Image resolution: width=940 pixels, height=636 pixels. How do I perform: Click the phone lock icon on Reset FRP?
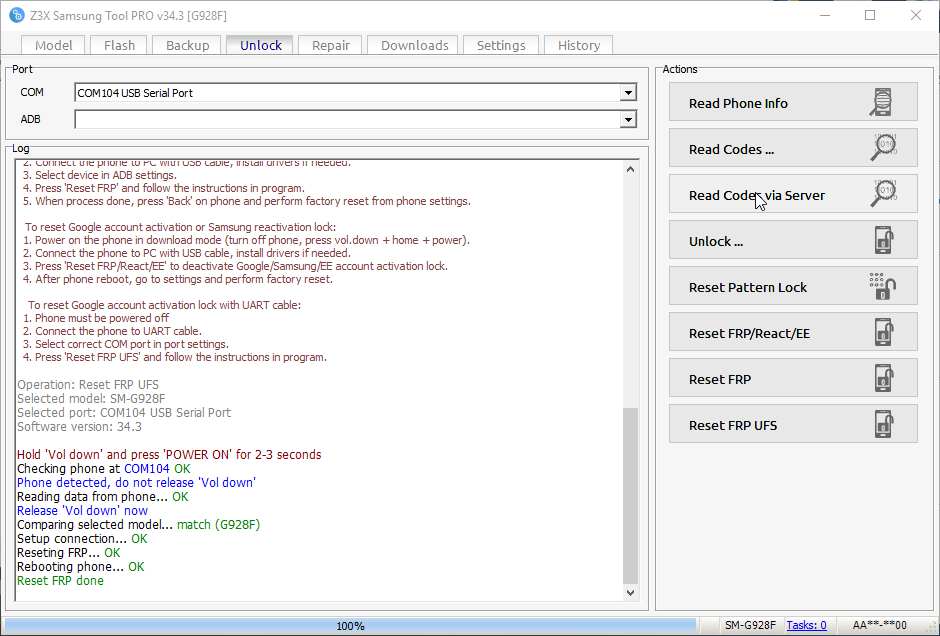[884, 378]
